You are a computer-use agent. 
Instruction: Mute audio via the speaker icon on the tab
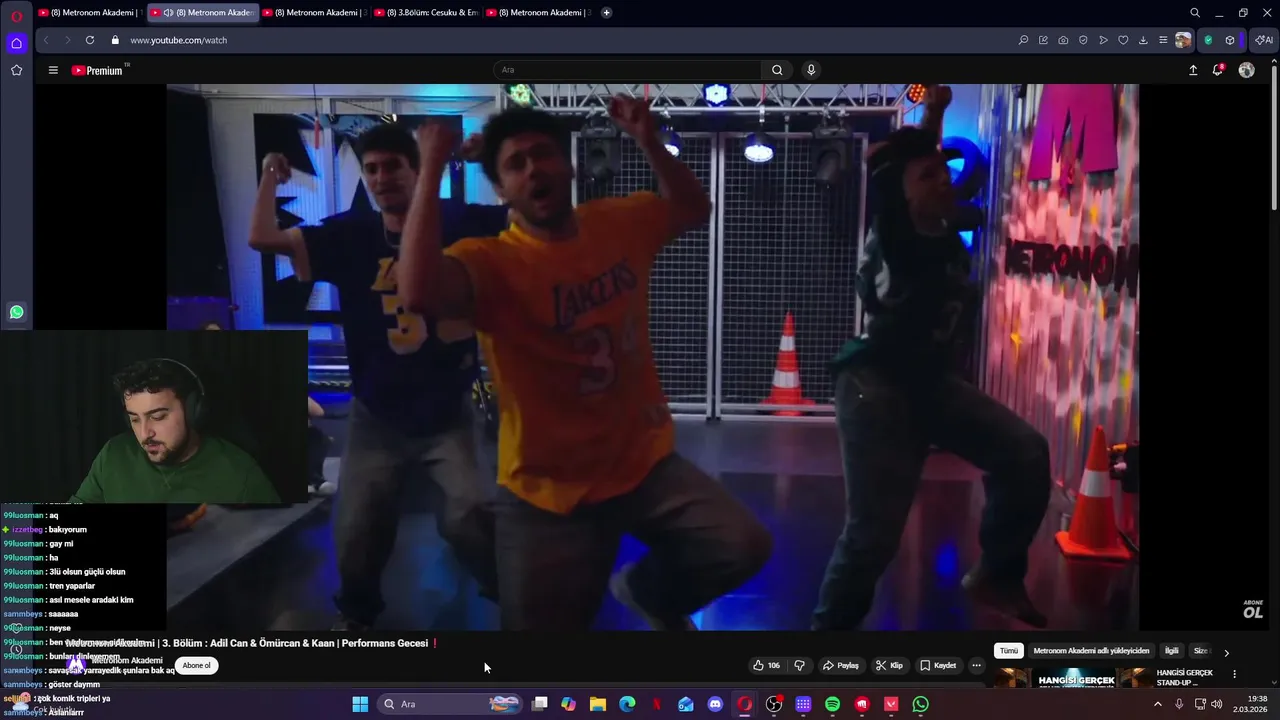tap(168, 13)
